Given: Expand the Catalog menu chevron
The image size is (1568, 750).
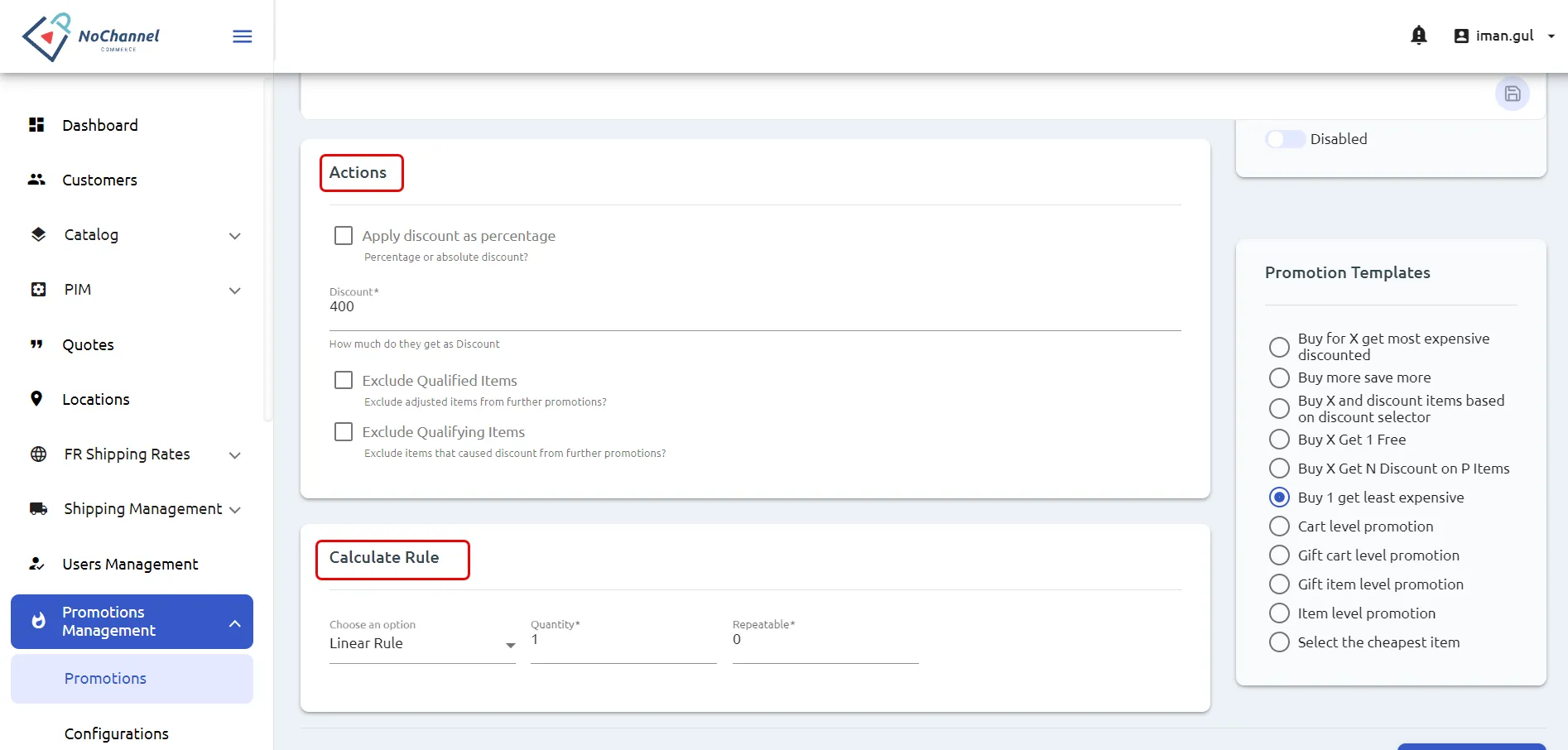Looking at the screenshot, I should [x=235, y=236].
